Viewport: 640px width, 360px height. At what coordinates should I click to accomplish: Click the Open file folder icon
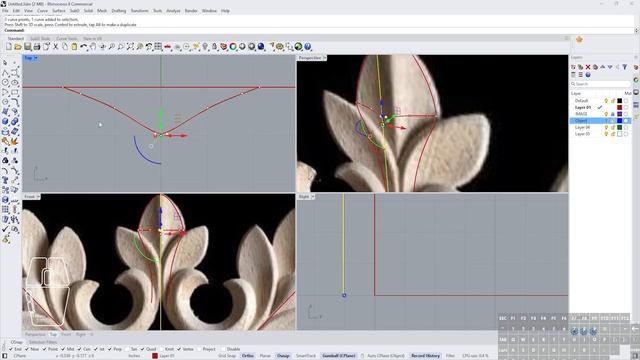pyautogui.click(x=18, y=47)
